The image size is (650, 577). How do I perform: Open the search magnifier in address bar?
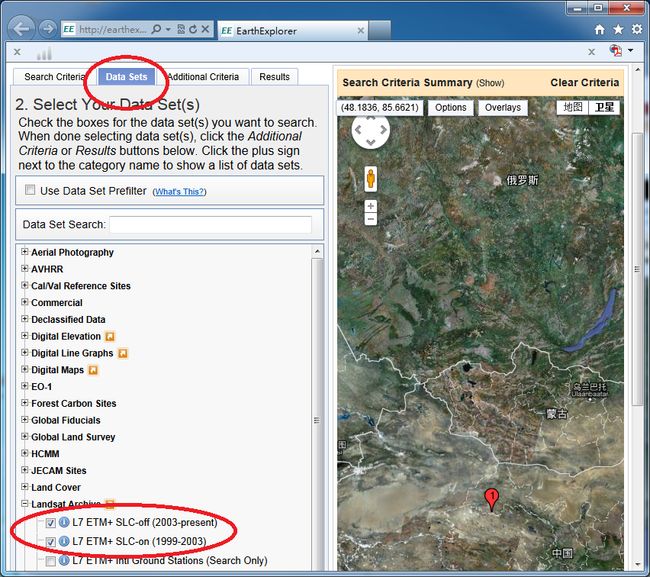157,29
